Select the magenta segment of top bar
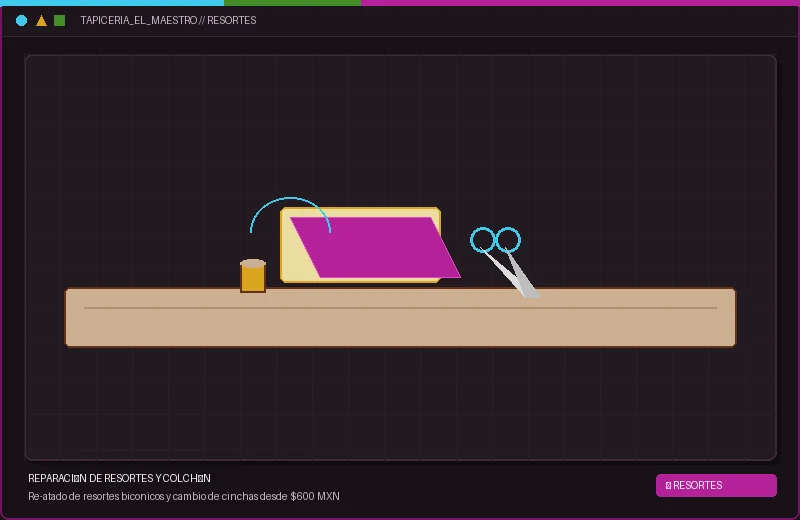Screen dimensions: 800x520 580,3
